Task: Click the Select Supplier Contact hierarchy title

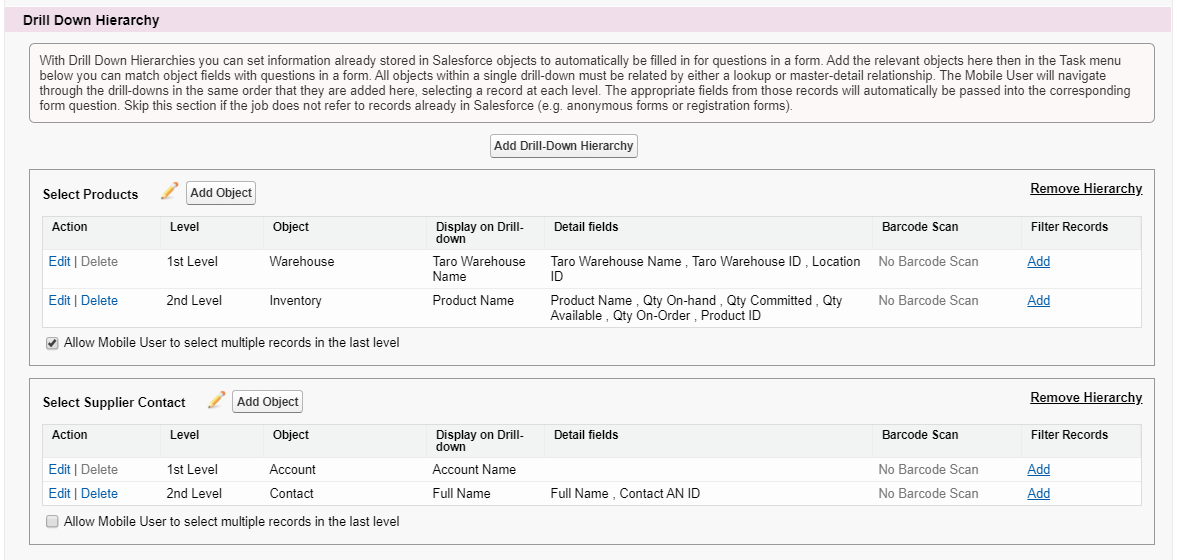Action: 113,402
